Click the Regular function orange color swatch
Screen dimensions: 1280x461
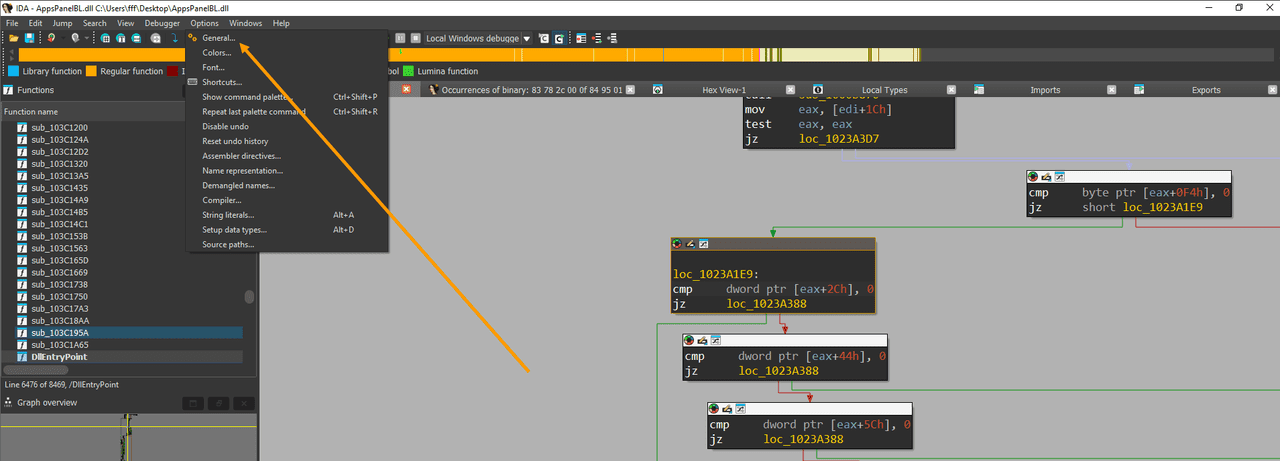(91, 71)
